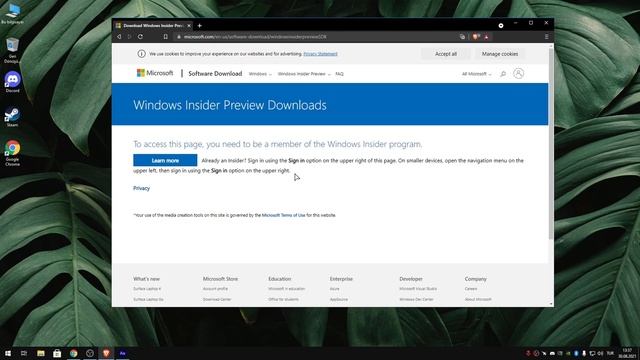The width and height of the screenshot is (640, 360).
Task: Click the Task View taskbar button
Action: pos(24,353)
